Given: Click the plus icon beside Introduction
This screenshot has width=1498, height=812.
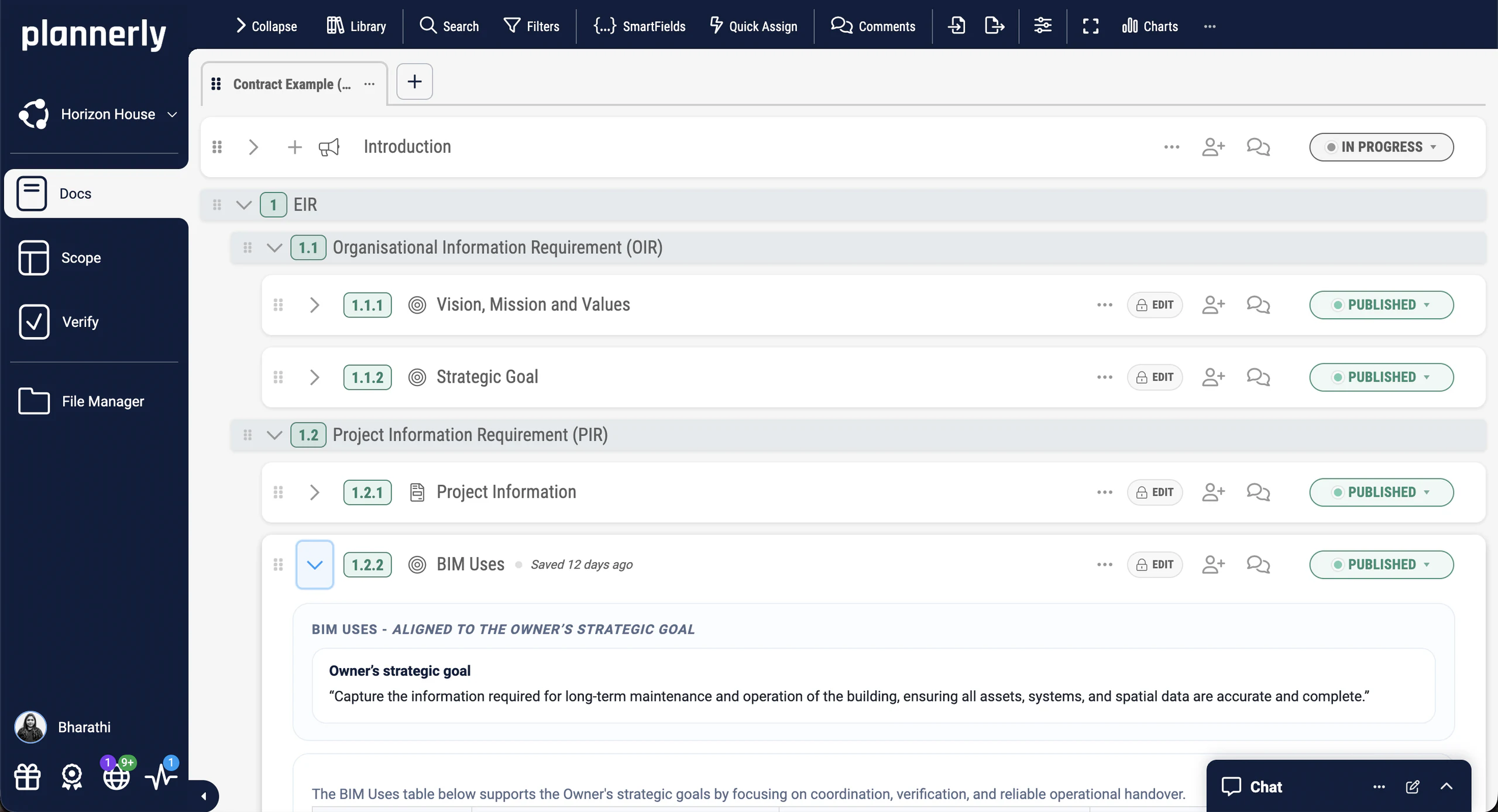Looking at the screenshot, I should tap(295, 147).
